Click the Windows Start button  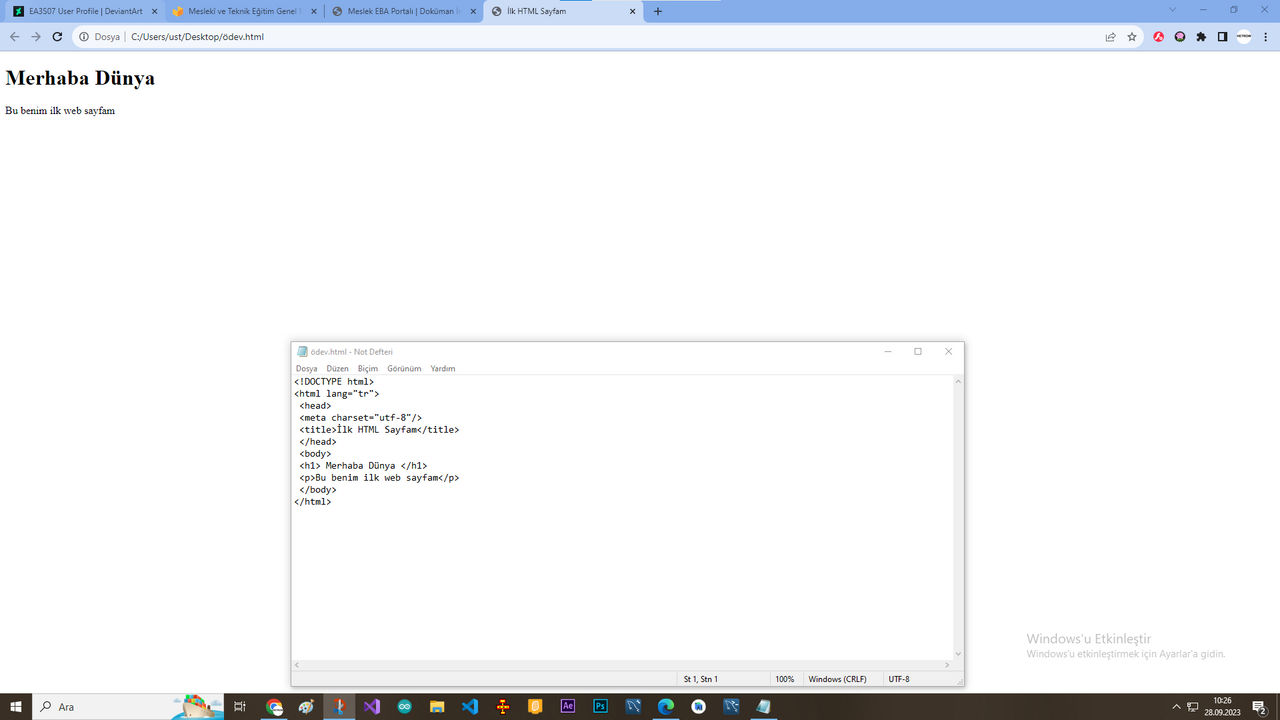click(15, 706)
